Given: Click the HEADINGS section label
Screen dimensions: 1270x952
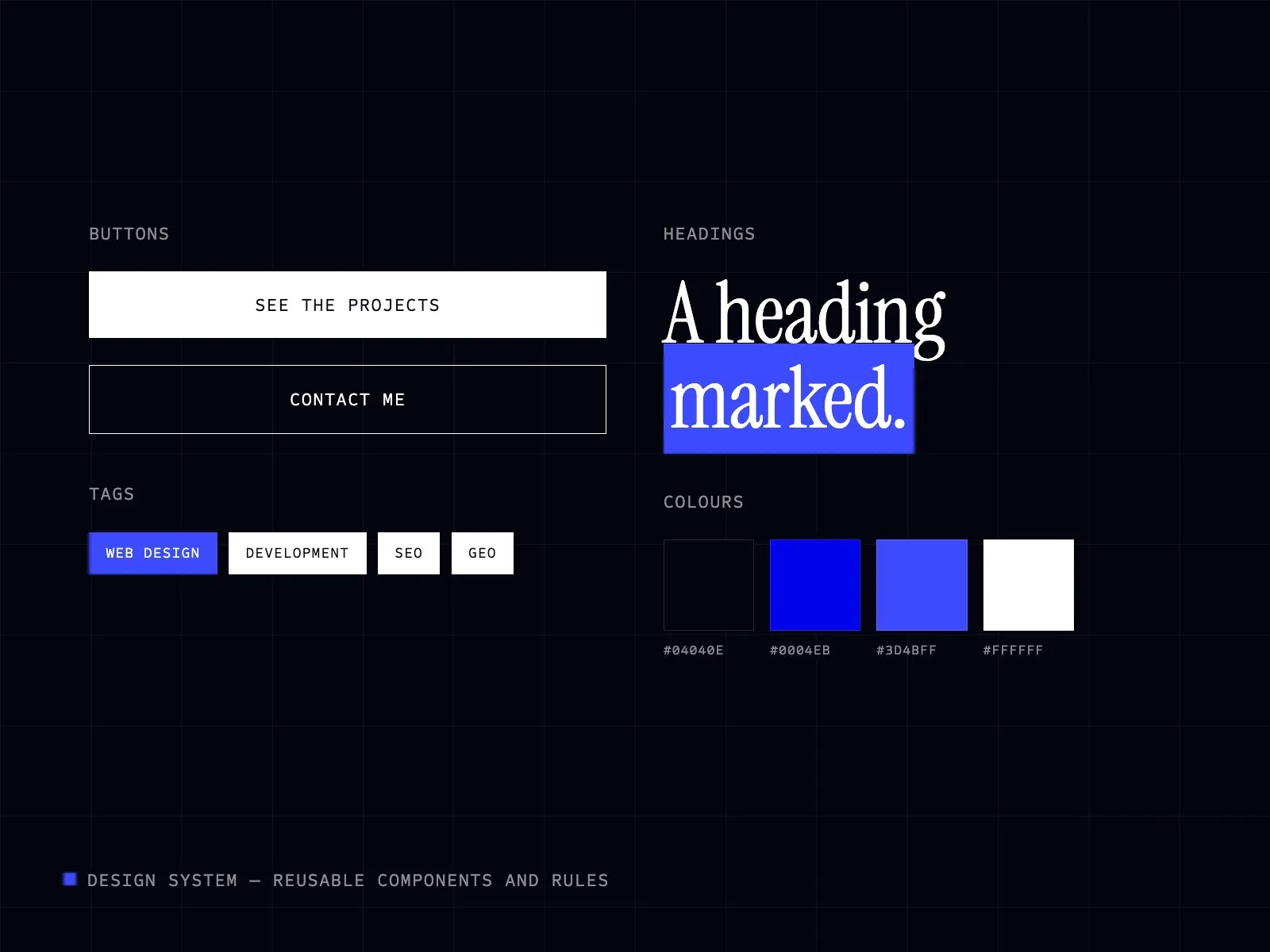Looking at the screenshot, I should pos(710,234).
